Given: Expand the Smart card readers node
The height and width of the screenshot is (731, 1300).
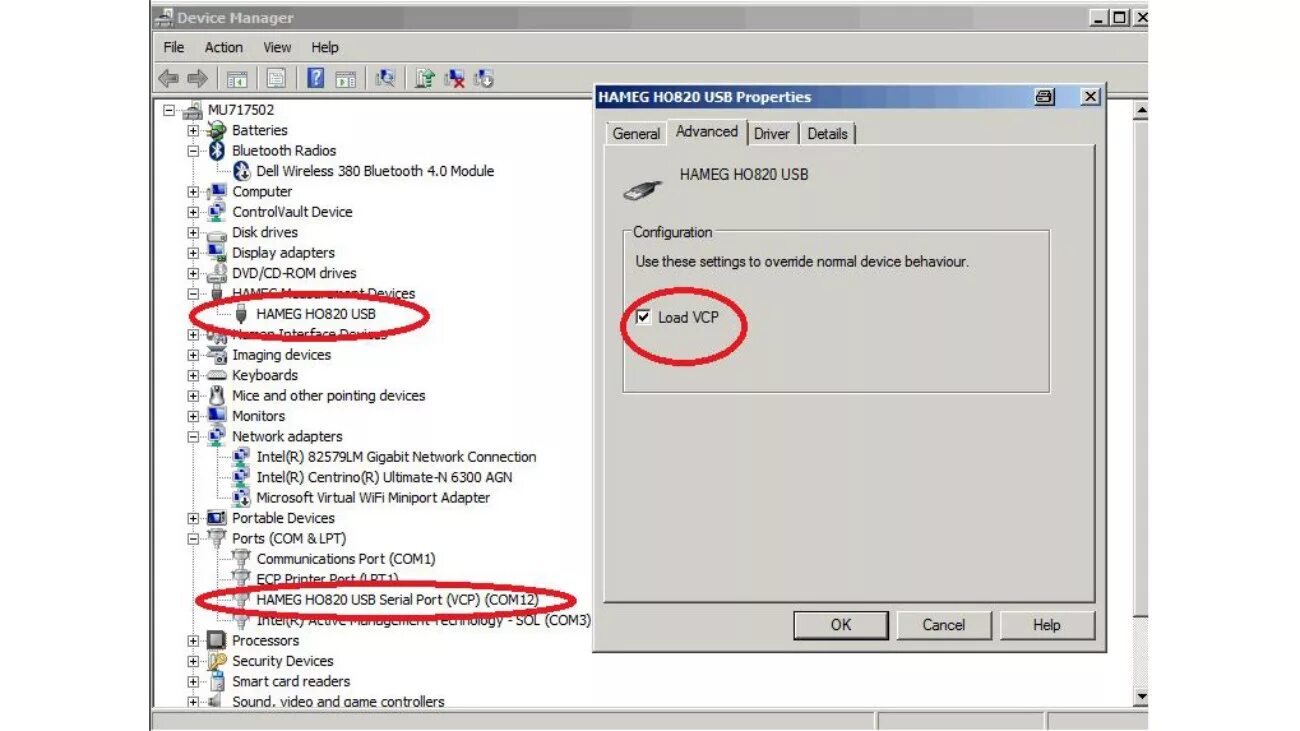Looking at the screenshot, I should (x=193, y=681).
